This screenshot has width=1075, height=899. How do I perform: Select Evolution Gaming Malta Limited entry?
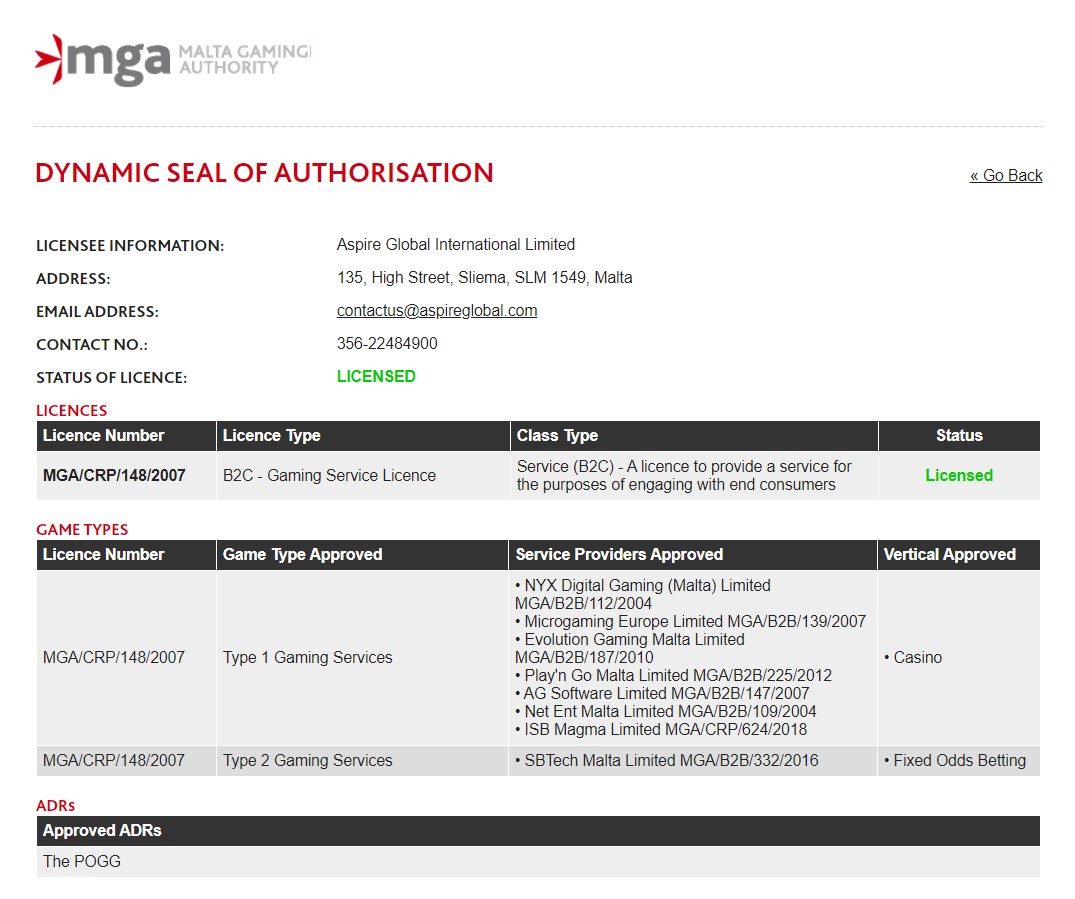[x=630, y=648]
